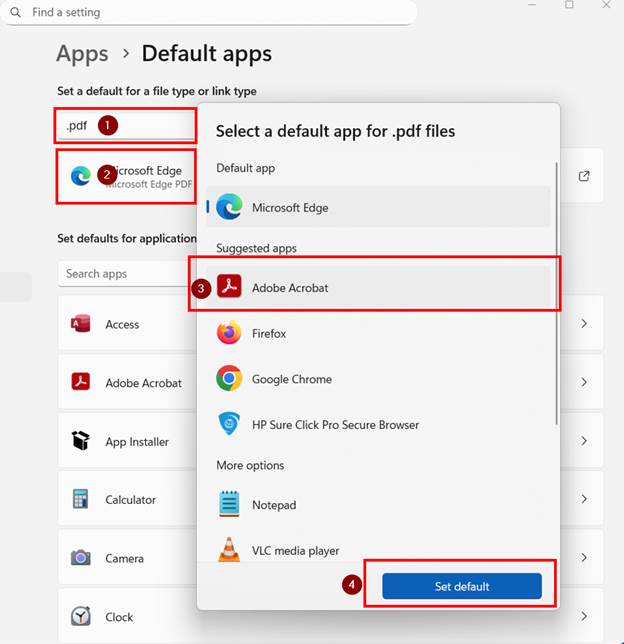The width and height of the screenshot is (624, 644).
Task: Click the Camera icon
Action: point(81,557)
